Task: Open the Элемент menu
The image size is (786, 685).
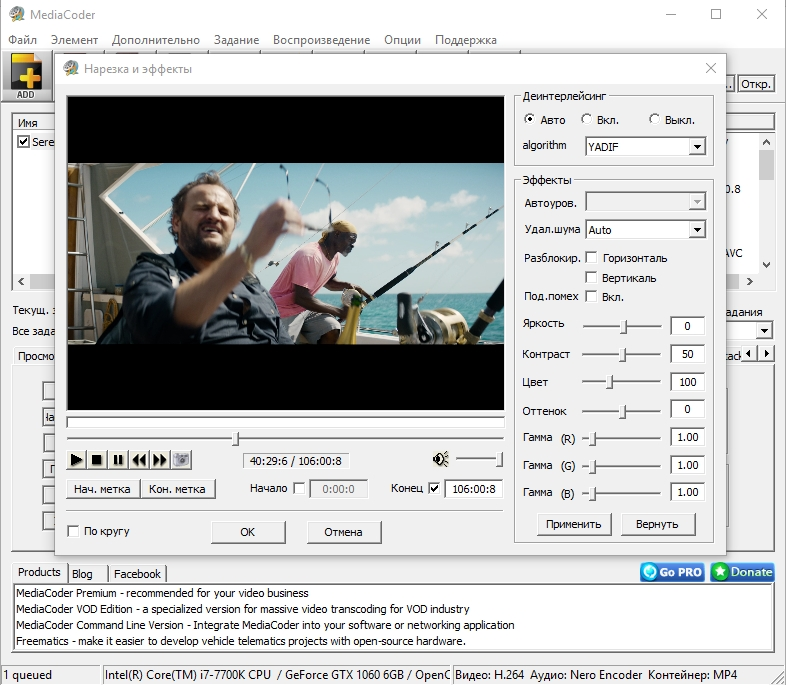Action: [74, 40]
